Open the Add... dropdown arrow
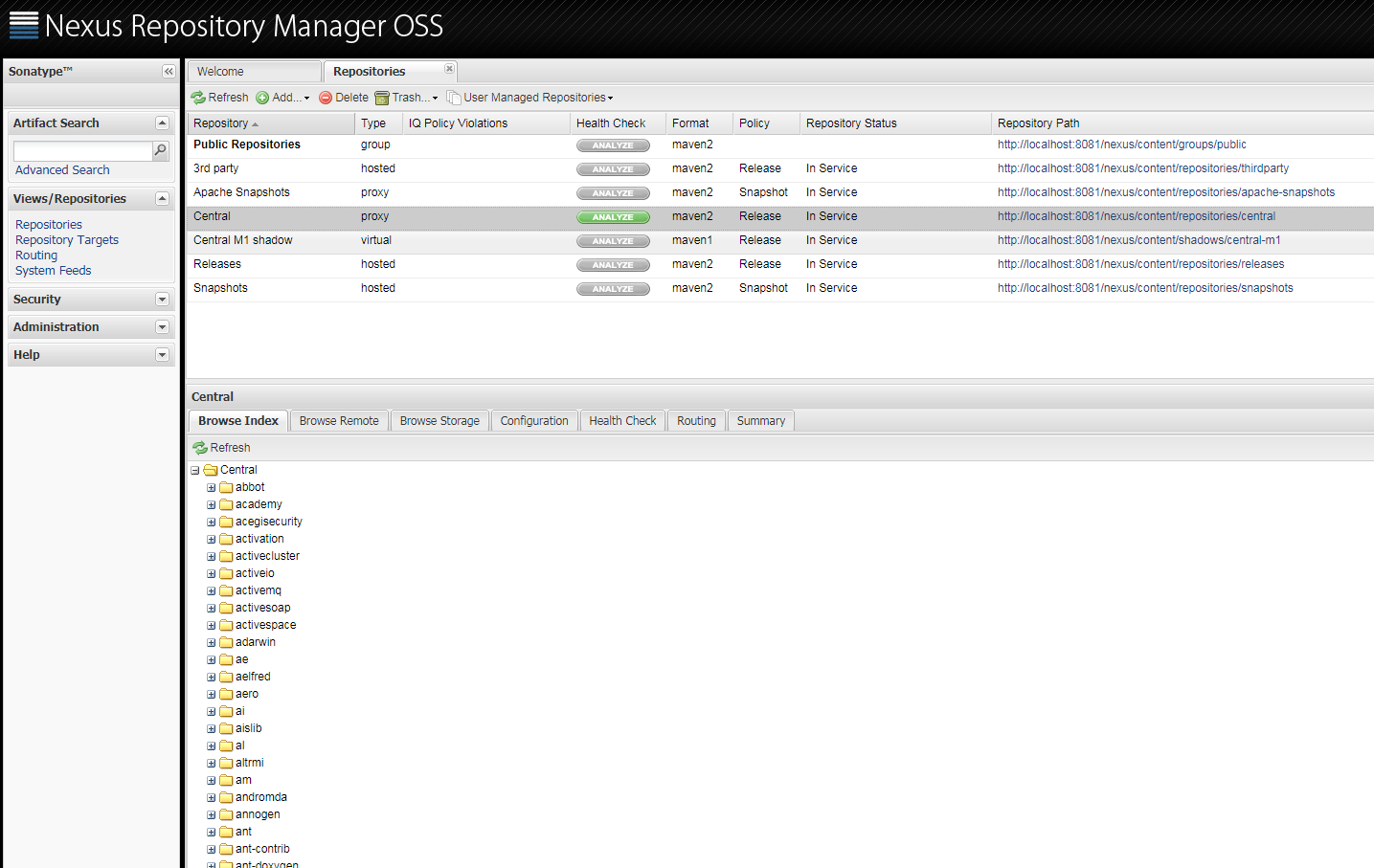 coord(306,99)
